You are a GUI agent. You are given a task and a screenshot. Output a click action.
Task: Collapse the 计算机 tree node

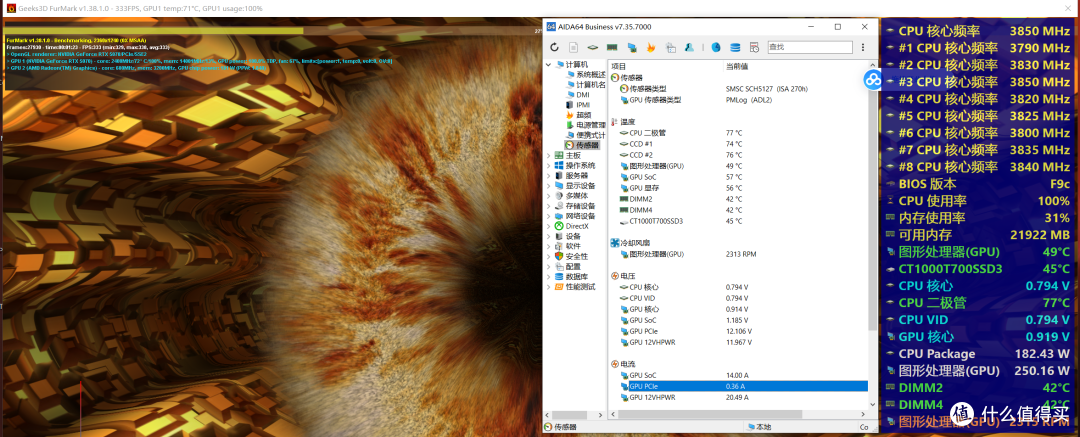point(549,64)
